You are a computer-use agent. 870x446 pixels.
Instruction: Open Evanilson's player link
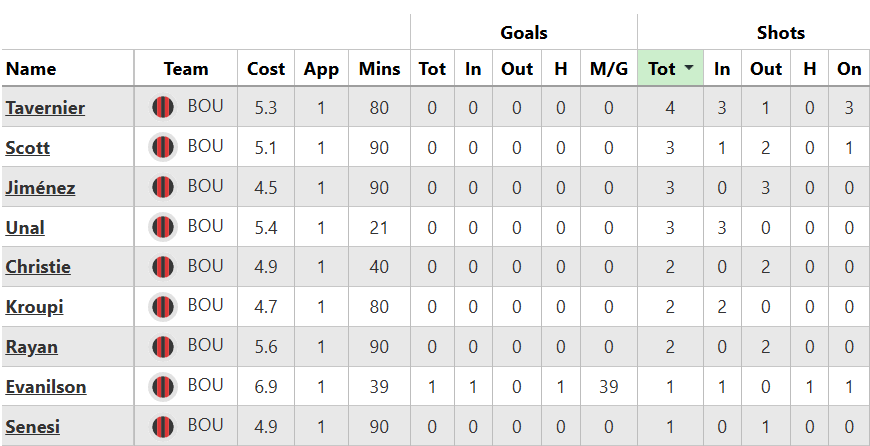point(46,388)
